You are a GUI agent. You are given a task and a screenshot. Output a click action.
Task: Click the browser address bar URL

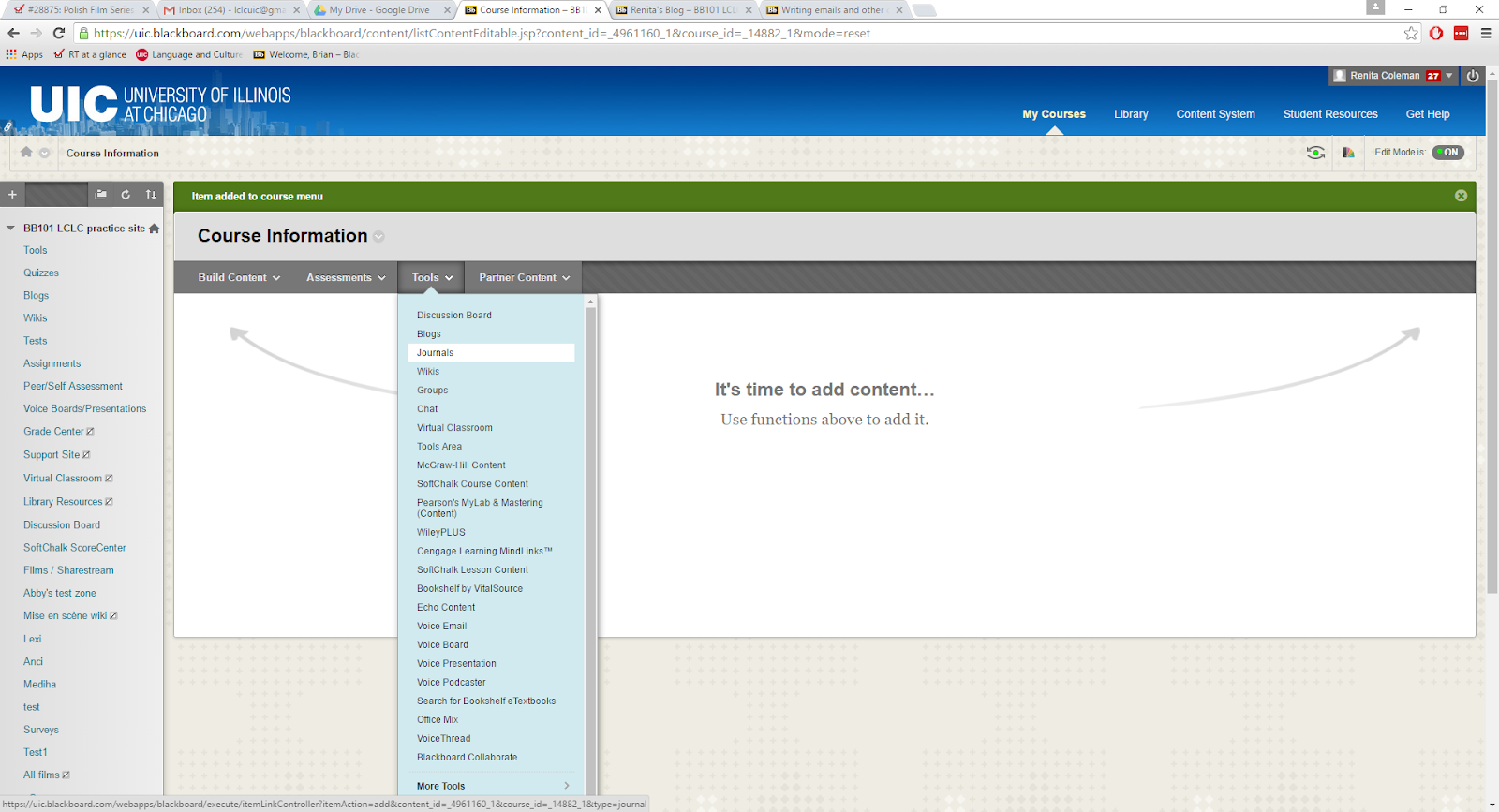pos(482,34)
